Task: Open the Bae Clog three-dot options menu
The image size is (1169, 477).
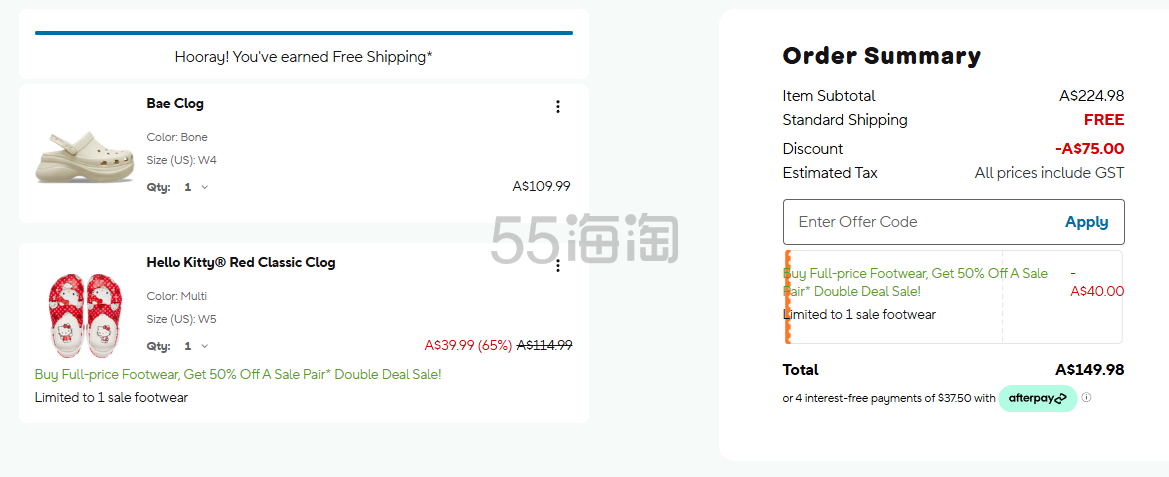Action: (558, 107)
